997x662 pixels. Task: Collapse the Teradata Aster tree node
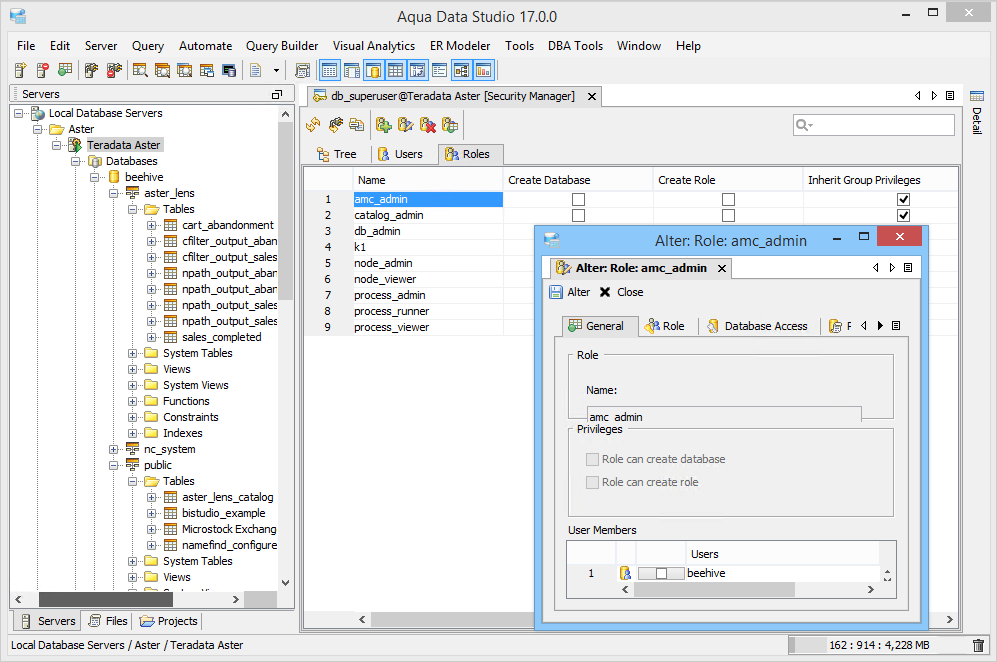57,145
